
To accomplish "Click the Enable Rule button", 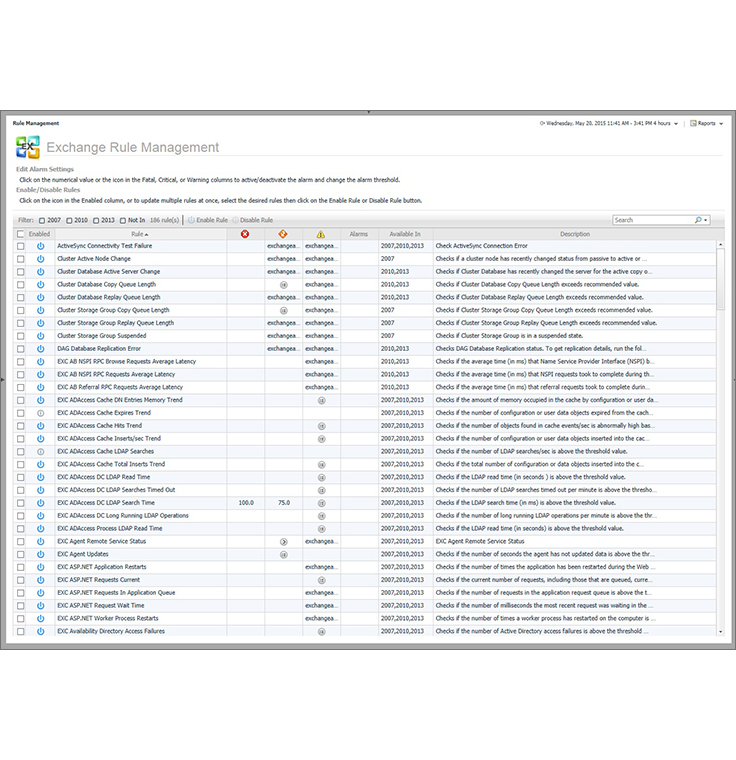I will [x=208, y=220].
